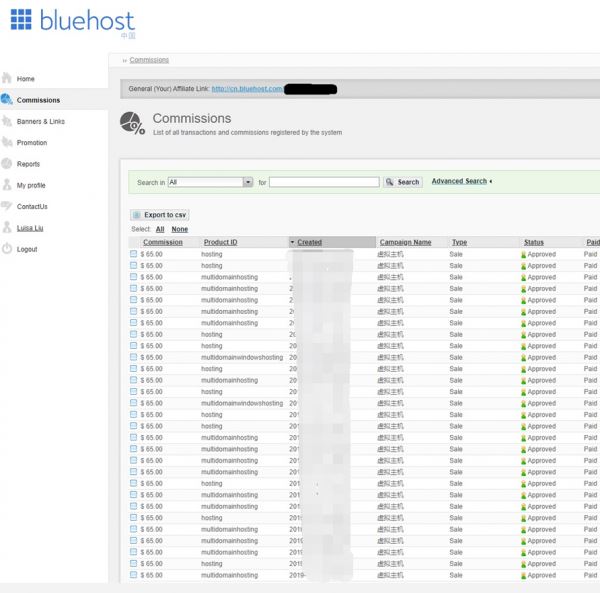Open the Reports section
The image size is (600, 593).
[x=28, y=164]
